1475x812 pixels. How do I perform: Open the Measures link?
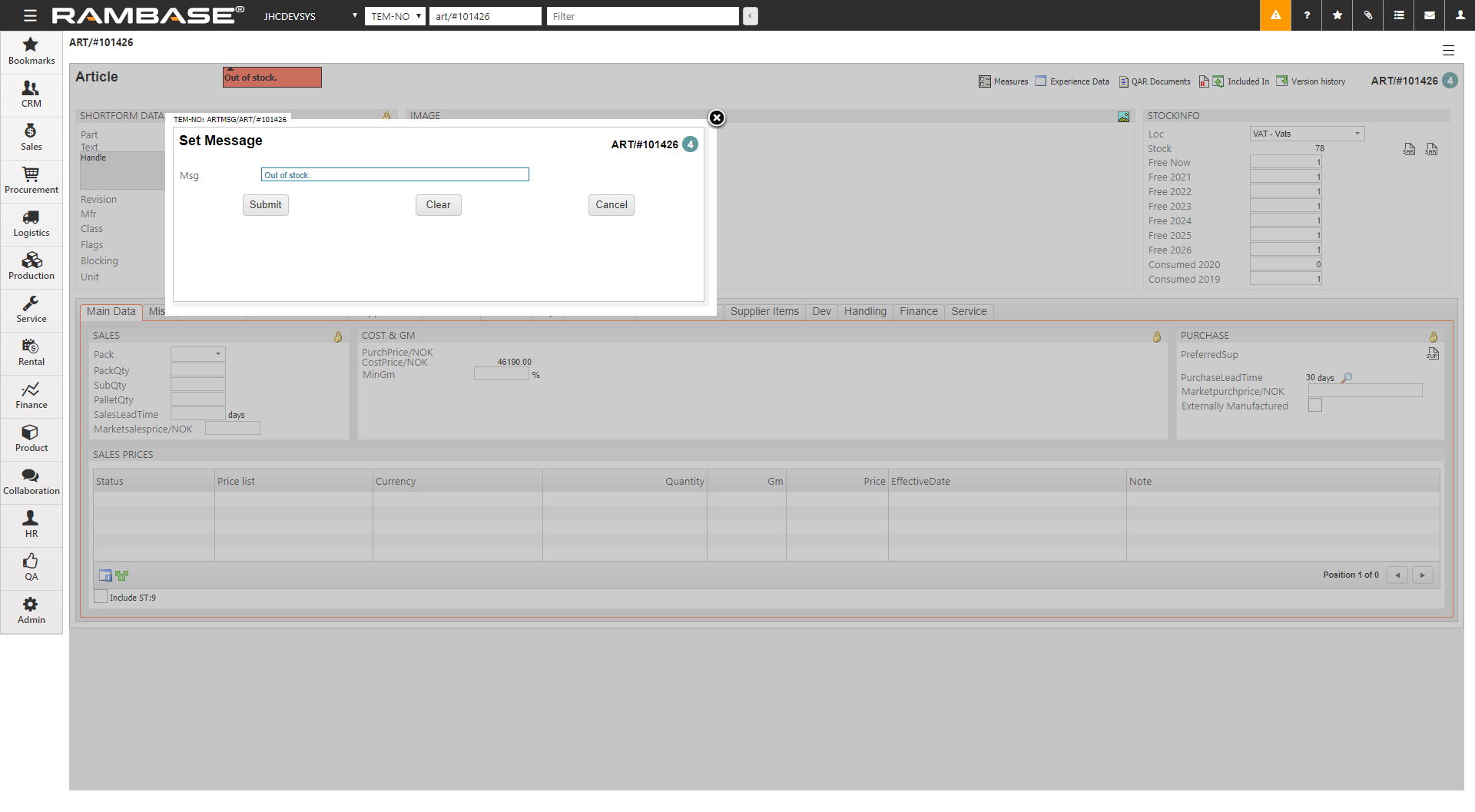tap(1003, 81)
